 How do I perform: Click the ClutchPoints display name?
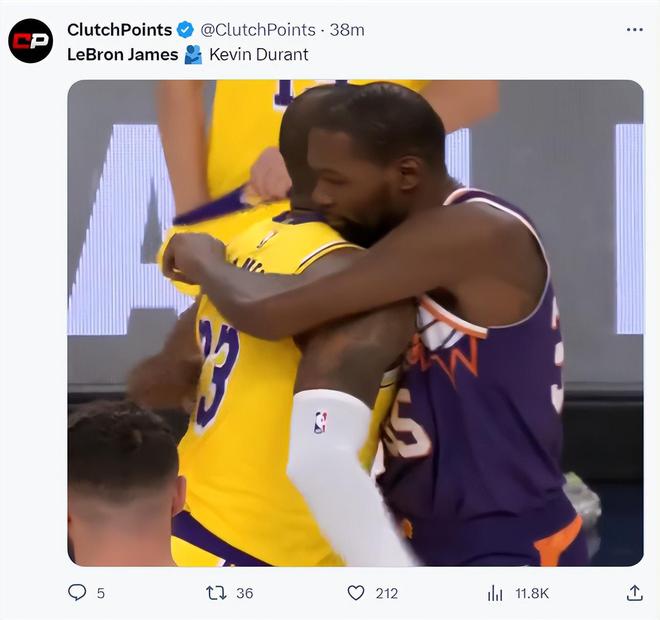(x=120, y=30)
